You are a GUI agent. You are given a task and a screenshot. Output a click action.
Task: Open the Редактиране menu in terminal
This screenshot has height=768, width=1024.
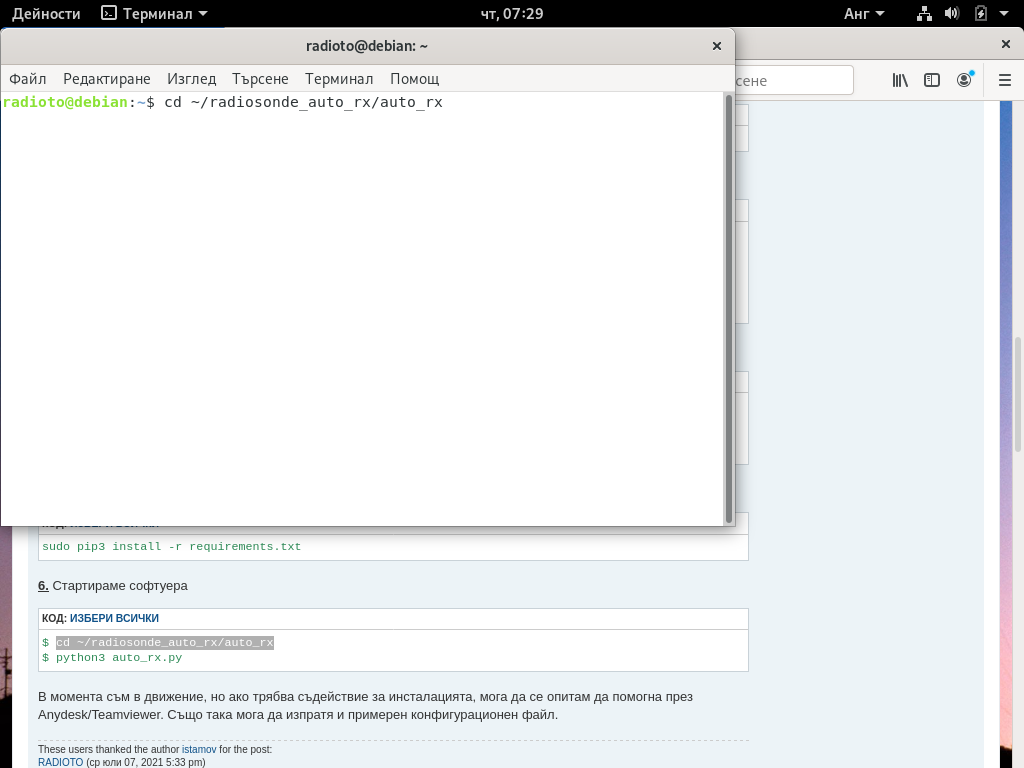(106, 79)
